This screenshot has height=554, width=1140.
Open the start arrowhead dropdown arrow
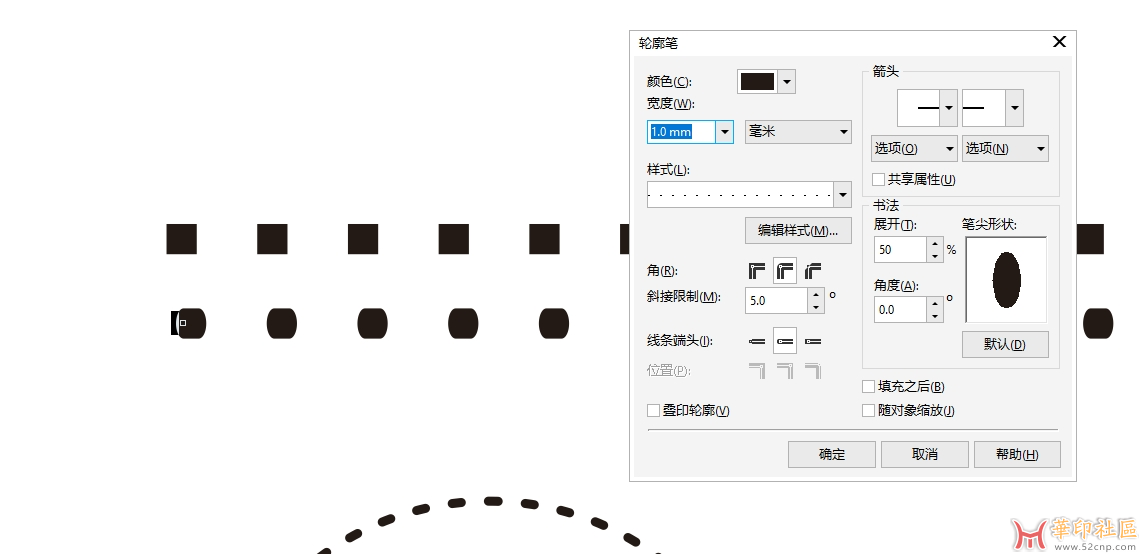[x=948, y=108]
